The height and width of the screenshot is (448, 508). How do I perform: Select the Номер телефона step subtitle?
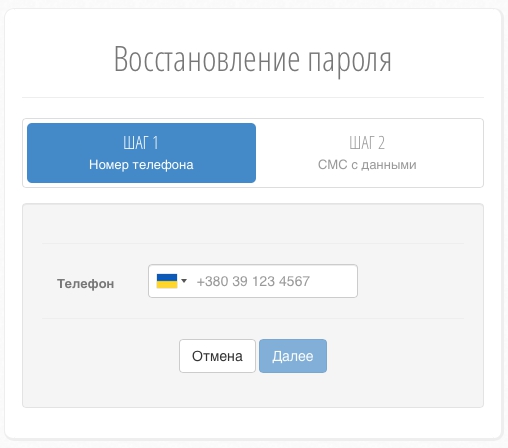pos(141,165)
